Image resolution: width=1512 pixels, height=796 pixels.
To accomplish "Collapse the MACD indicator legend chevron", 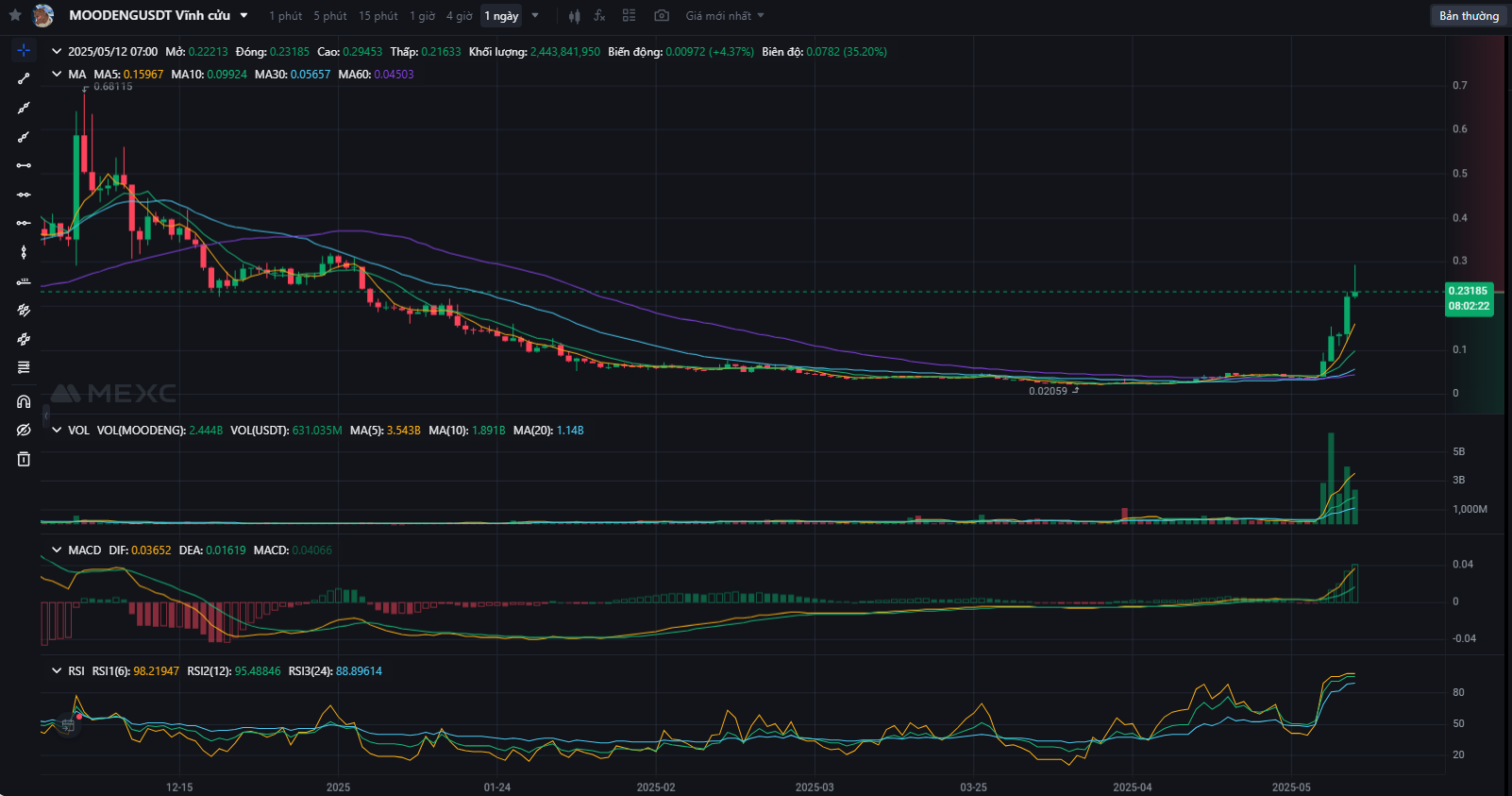I will (57, 550).
